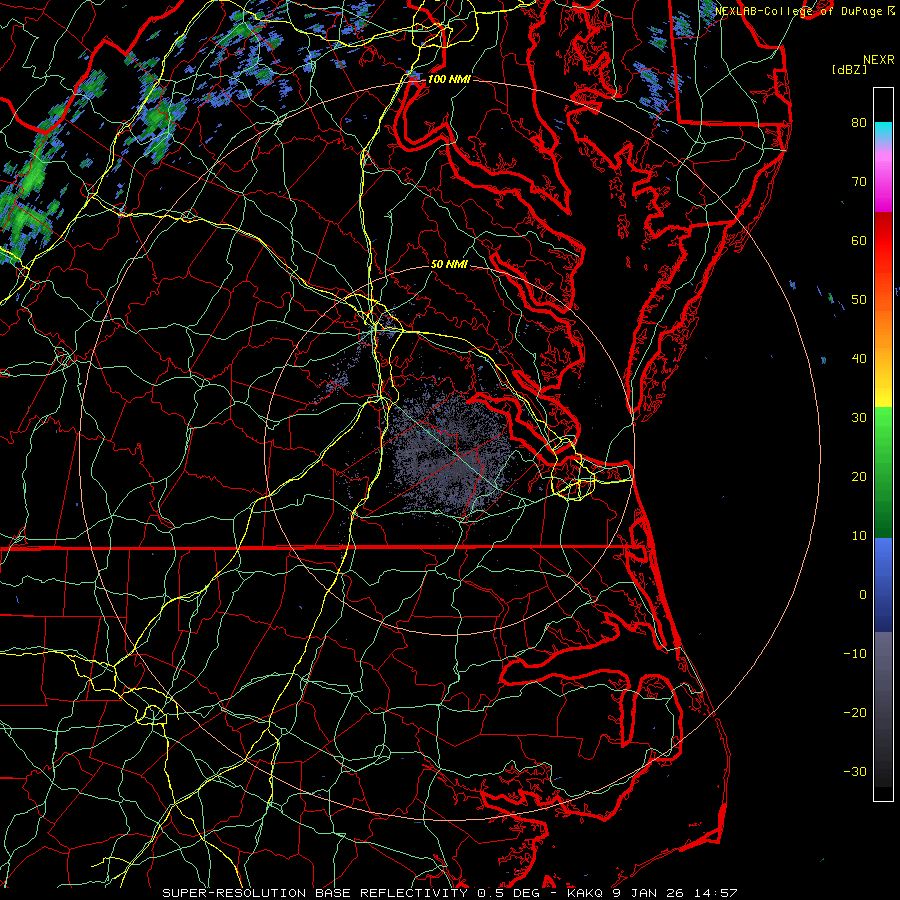Click the 100 NMI range ring label
The image size is (900, 900).
(x=449, y=79)
